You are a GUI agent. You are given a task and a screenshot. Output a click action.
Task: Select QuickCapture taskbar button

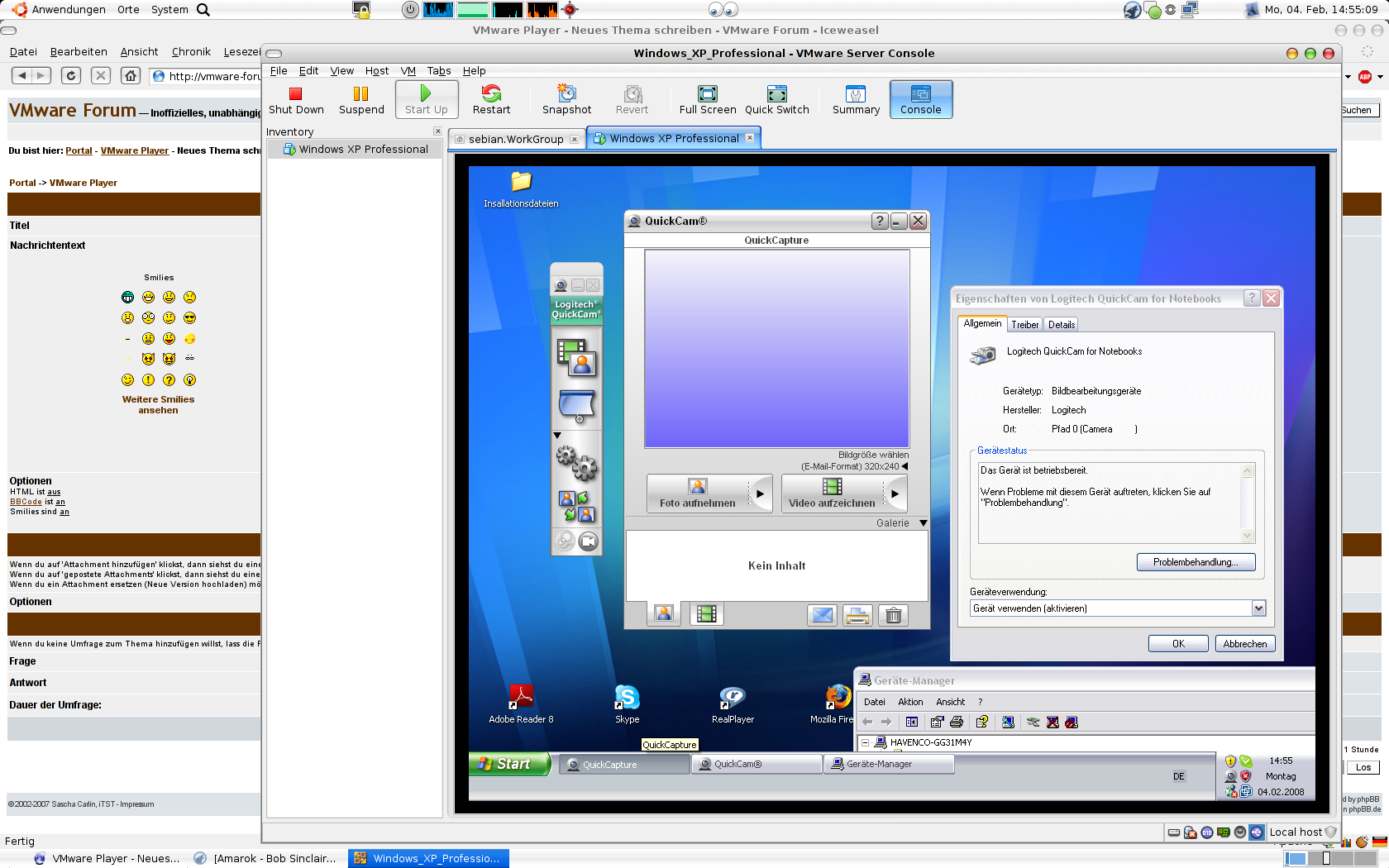tap(624, 765)
